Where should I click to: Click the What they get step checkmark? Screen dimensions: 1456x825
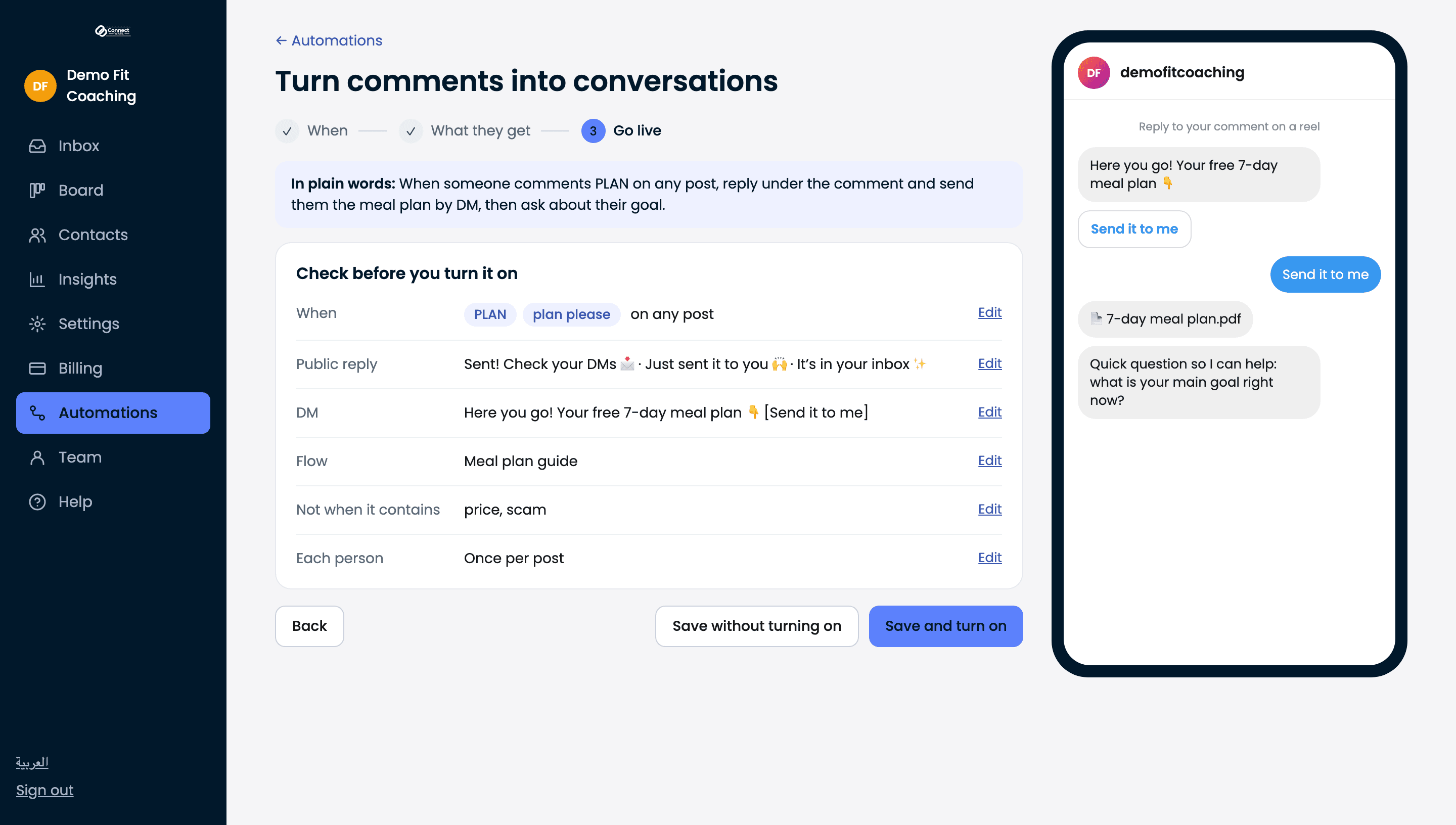pyautogui.click(x=411, y=131)
